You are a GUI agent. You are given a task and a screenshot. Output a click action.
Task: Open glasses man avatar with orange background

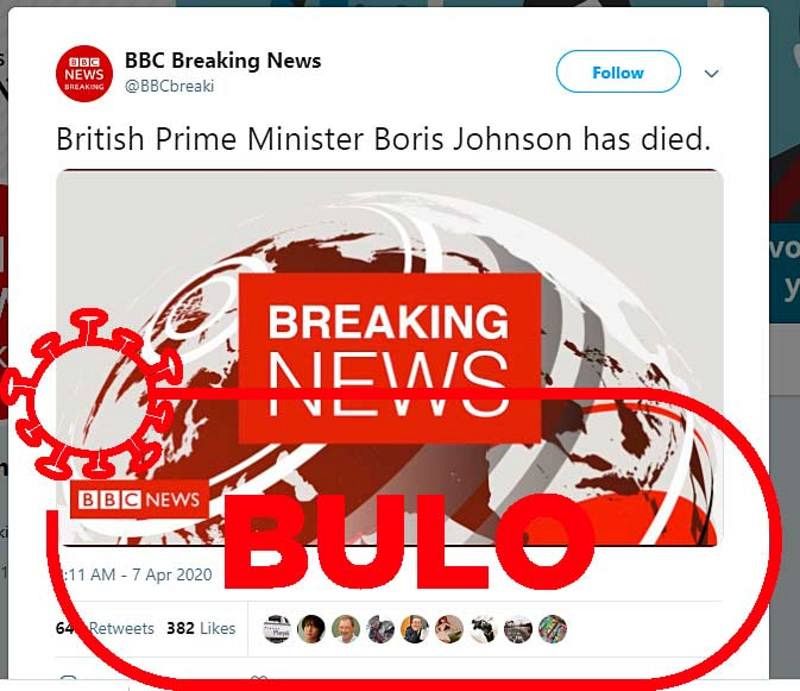[x=415, y=629]
